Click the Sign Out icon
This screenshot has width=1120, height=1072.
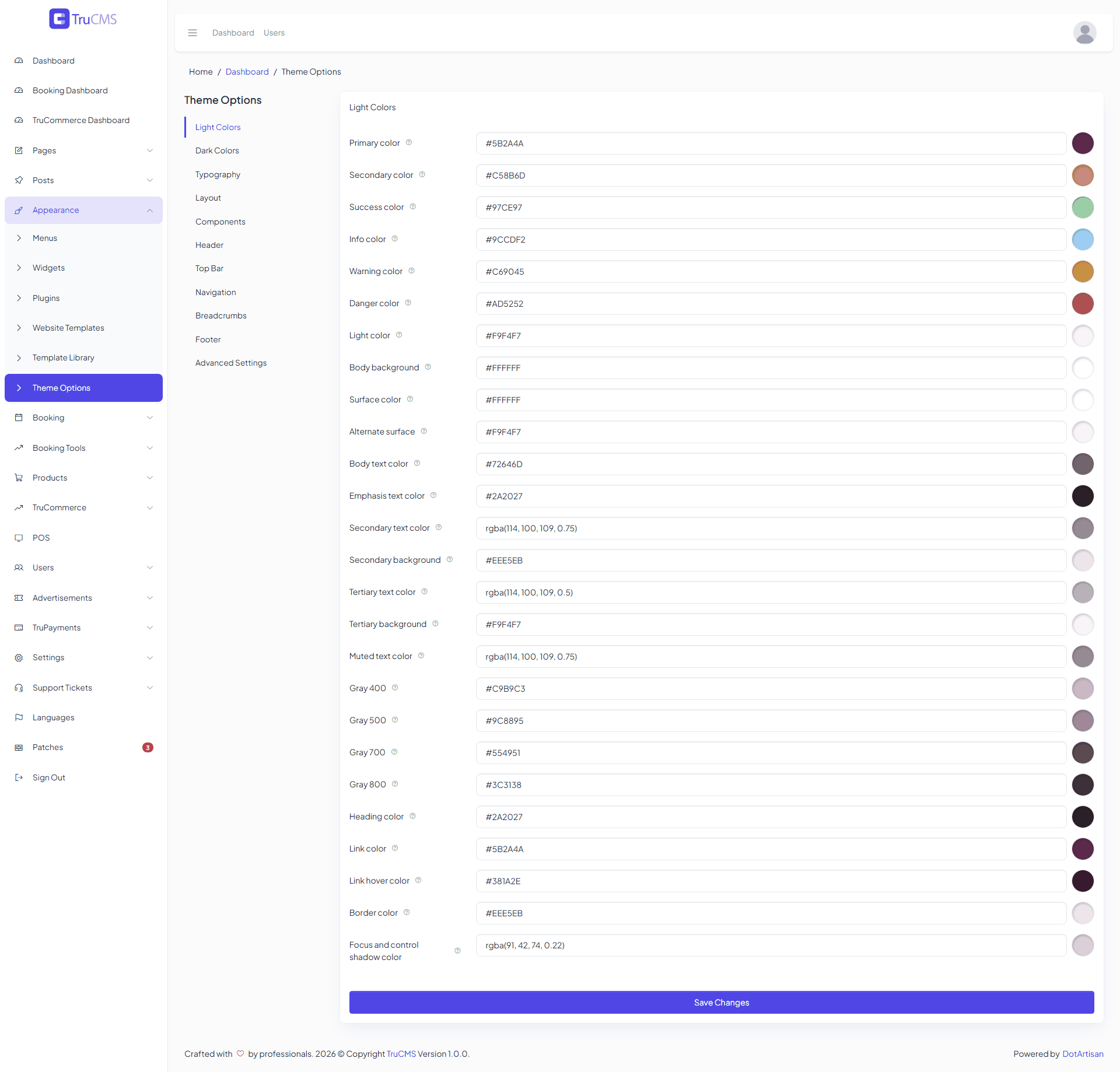[x=19, y=777]
